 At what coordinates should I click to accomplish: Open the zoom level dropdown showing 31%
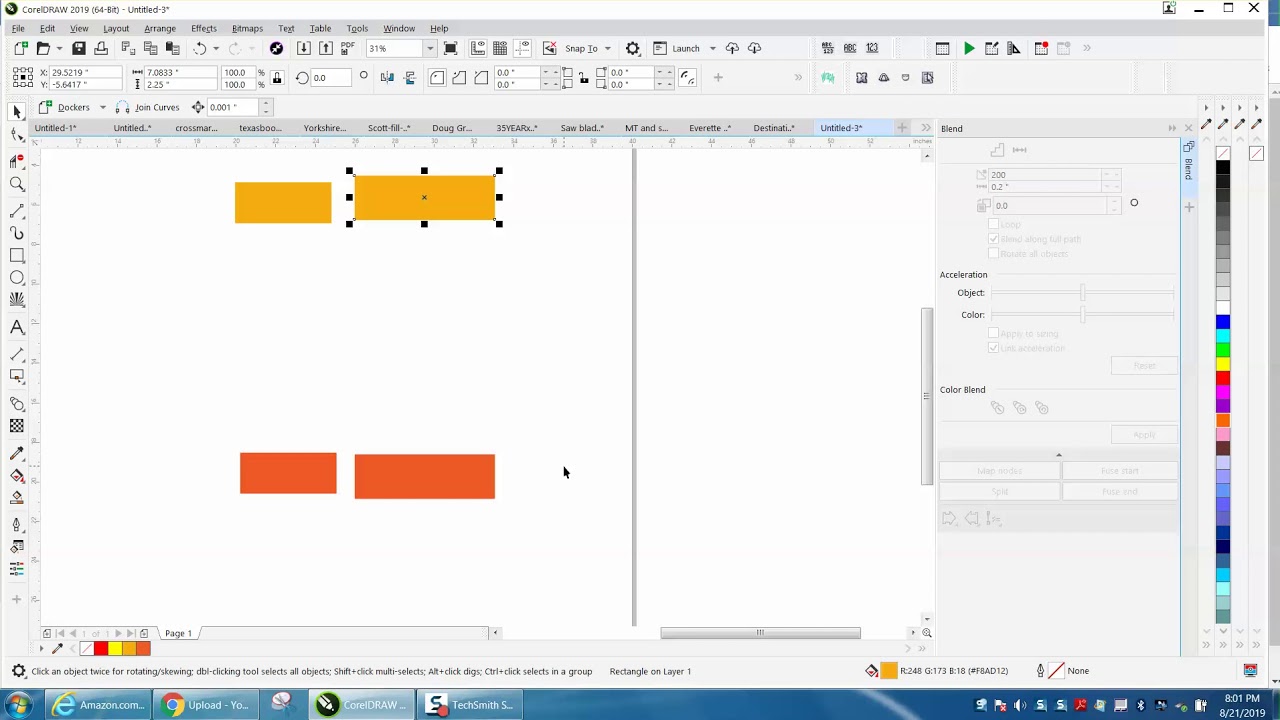430,48
